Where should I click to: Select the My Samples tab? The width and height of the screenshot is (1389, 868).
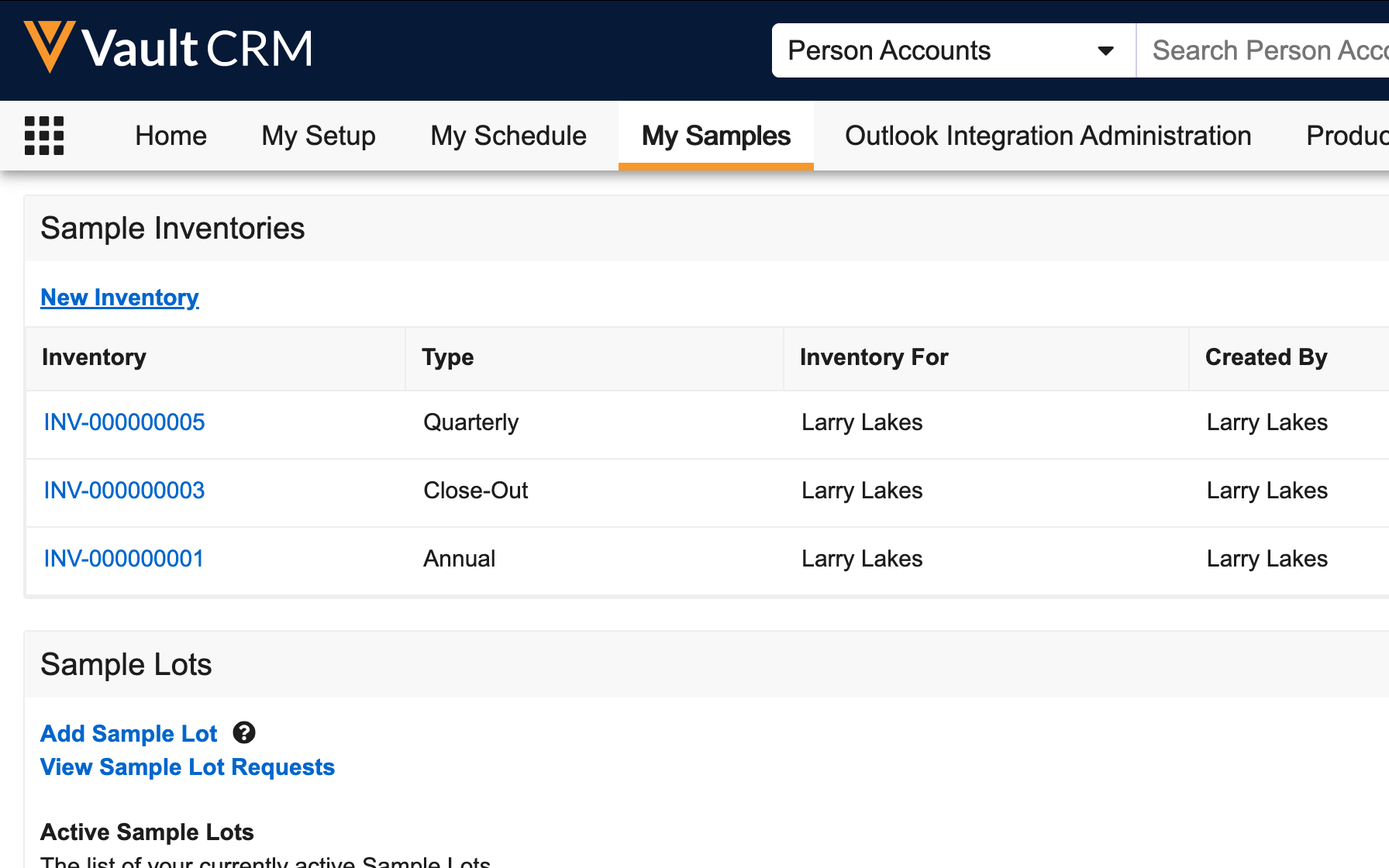coord(715,136)
